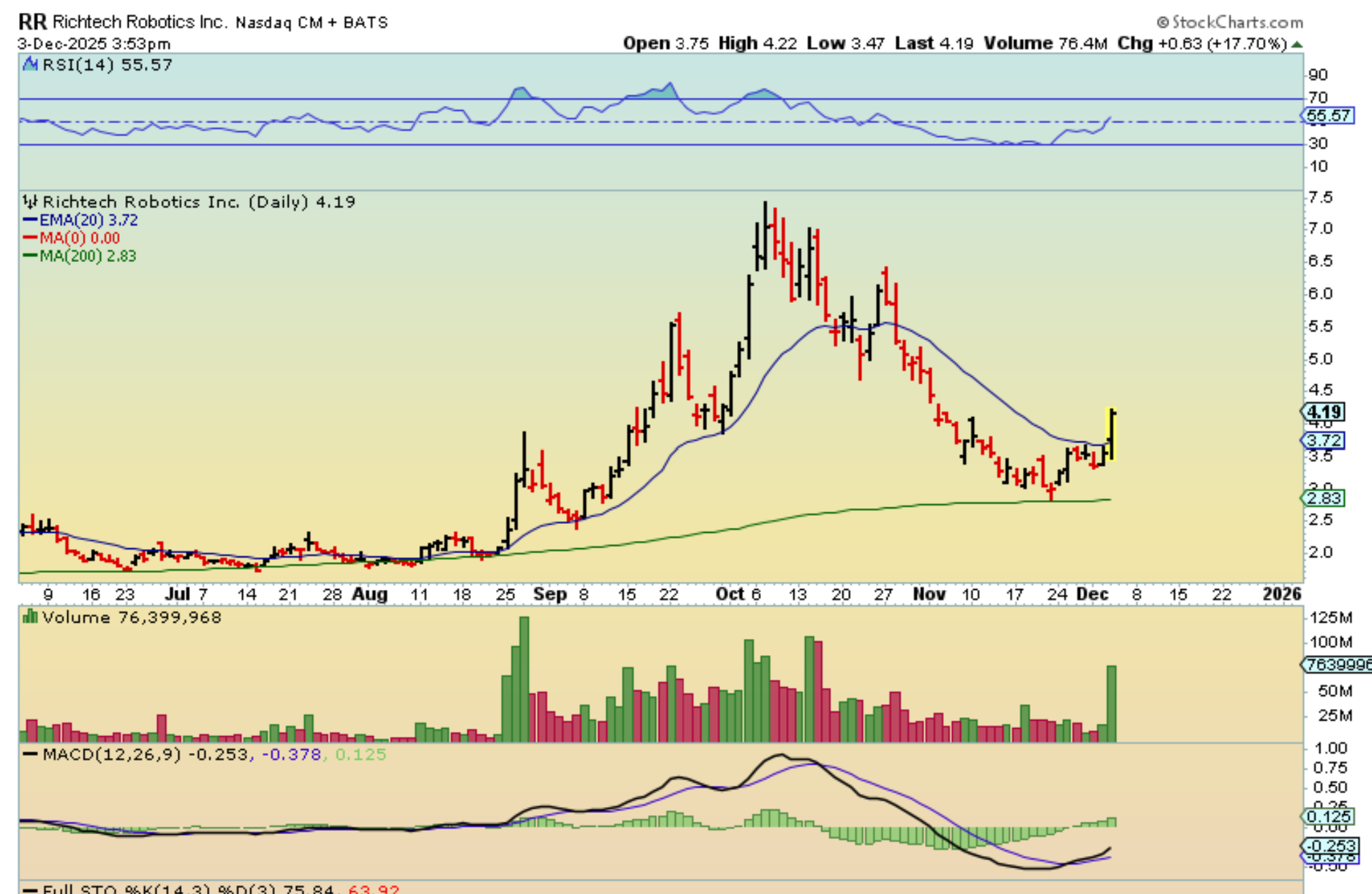Click the candlestick icon beside Richtech Robotics (Daily)
Image resolution: width=1372 pixels, height=894 pixels.
tap(30, 202)
